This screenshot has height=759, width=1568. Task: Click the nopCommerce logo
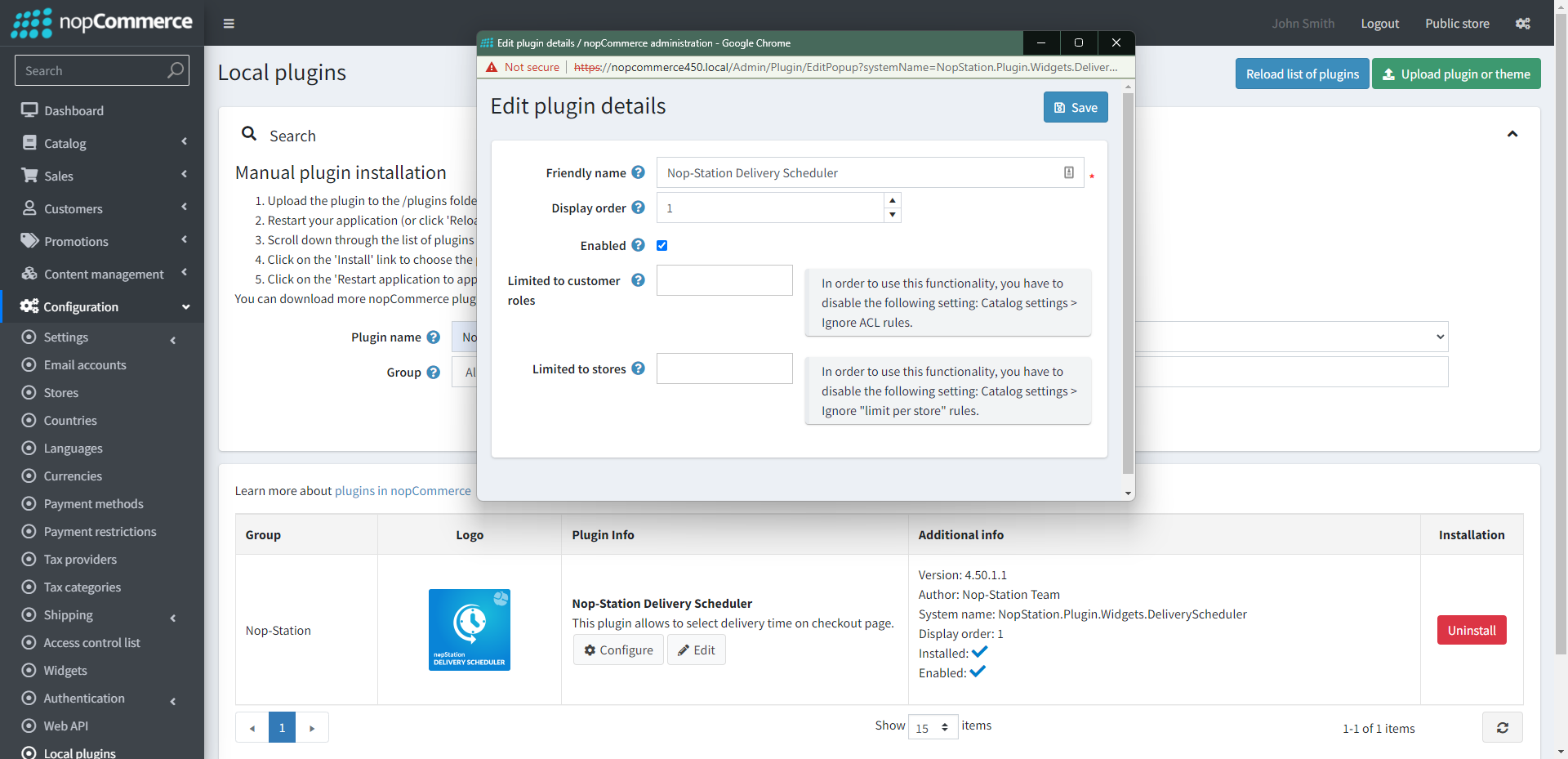[102, 23]
